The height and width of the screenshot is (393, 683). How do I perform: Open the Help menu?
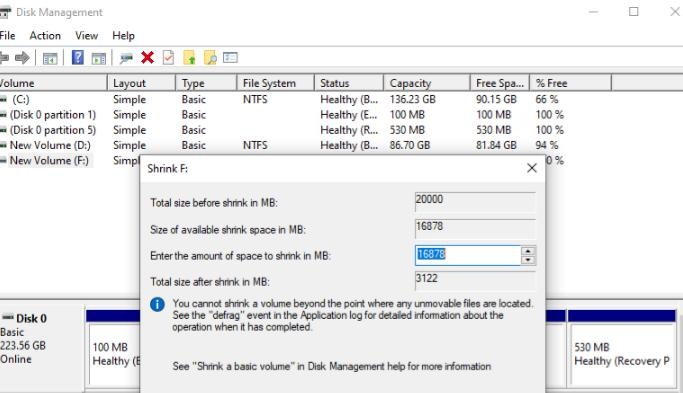point(123,36)
